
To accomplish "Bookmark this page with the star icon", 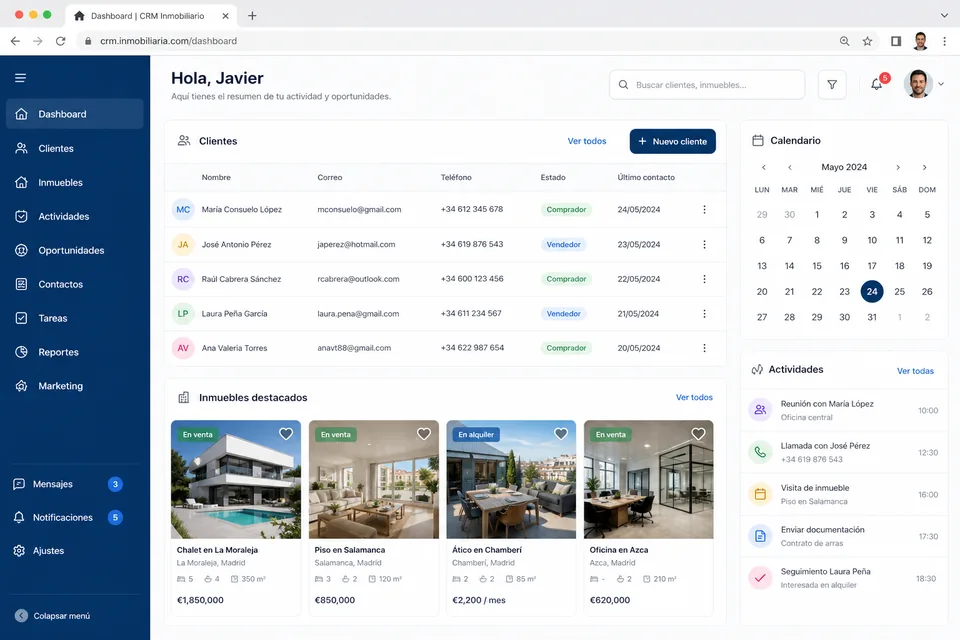I will pyautogui.click(x=868, y=41).
